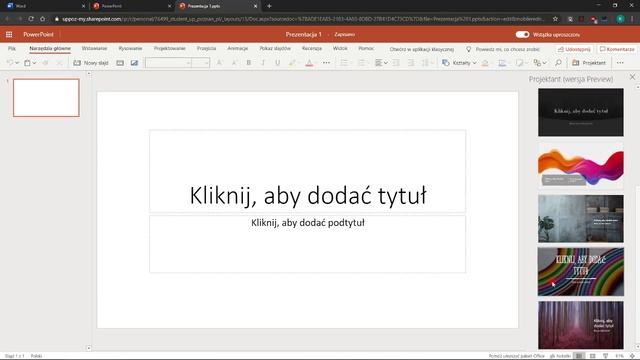Toggle bold formatting
The width and height of the screenshot is (640, 360).
point(248,63)
